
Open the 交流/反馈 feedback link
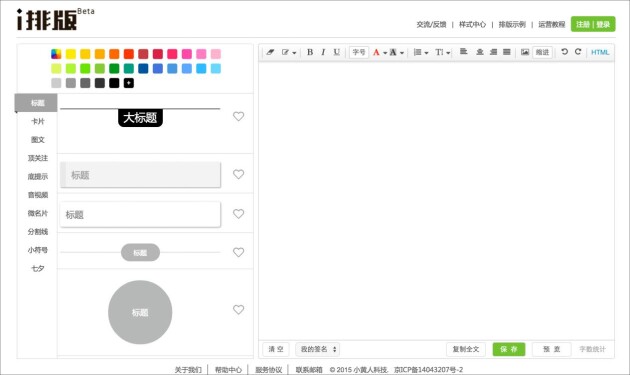pos(431,25)
